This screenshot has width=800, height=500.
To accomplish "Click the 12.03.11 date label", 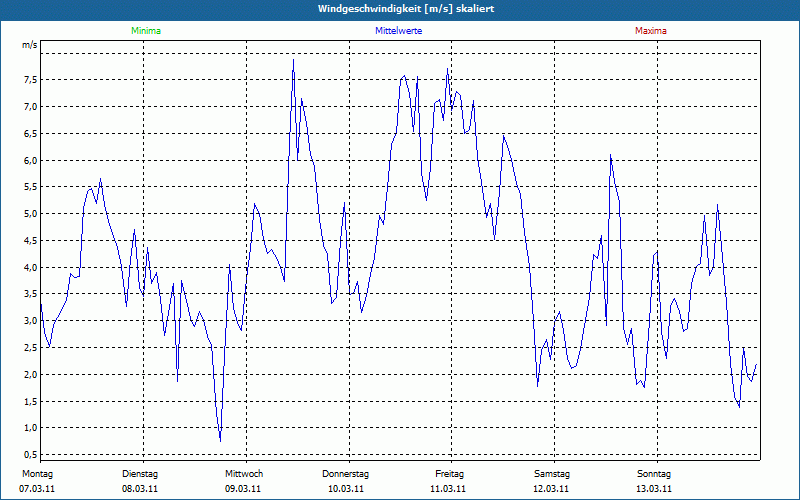I will 551,489.
